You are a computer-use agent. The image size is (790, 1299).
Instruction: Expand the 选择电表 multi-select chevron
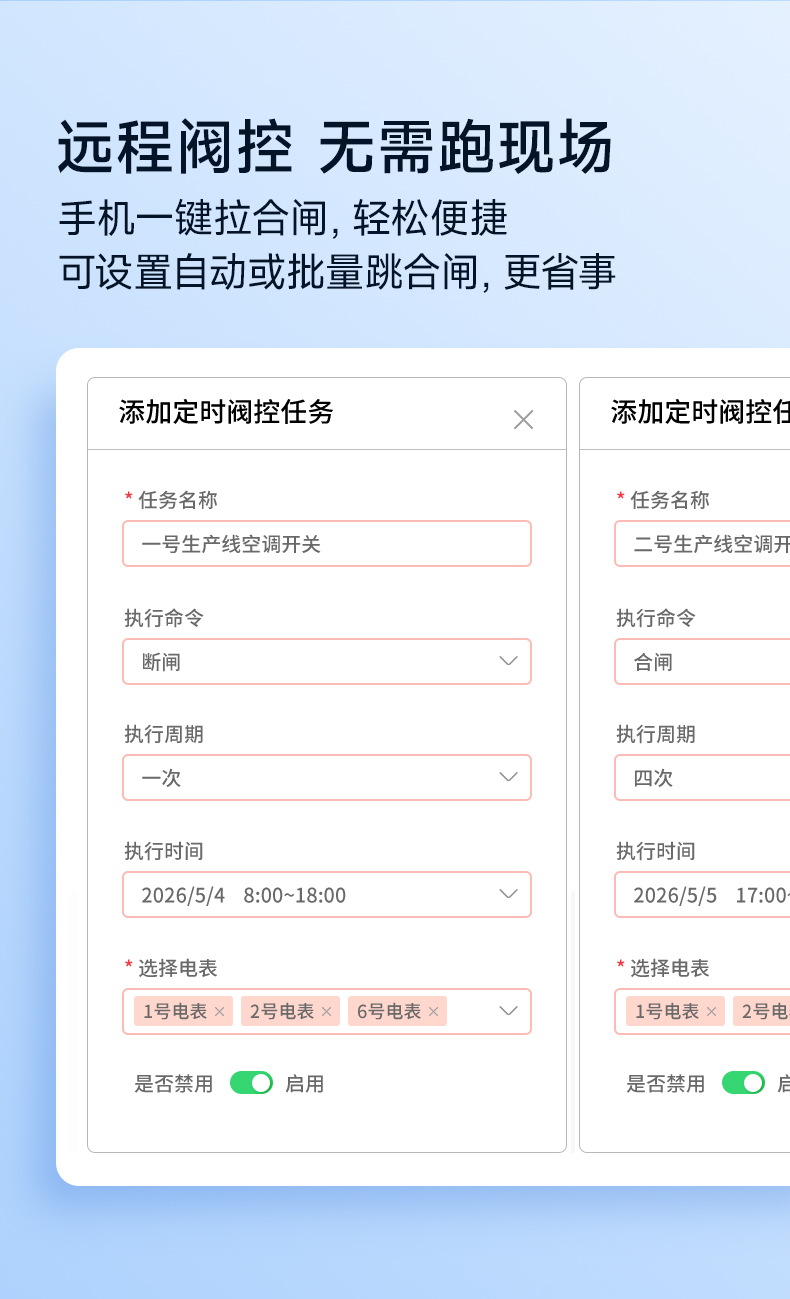(x=508, y=1011)
